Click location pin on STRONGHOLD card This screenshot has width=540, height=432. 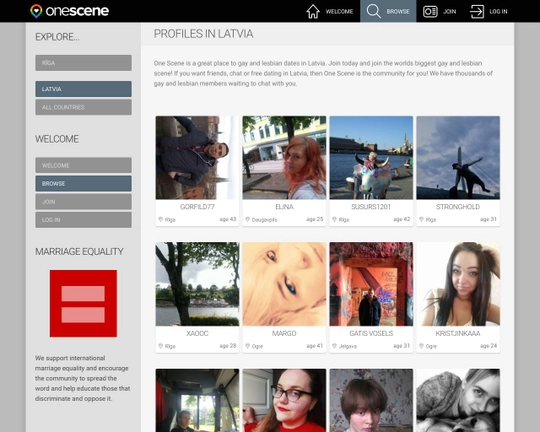[421, 219]
